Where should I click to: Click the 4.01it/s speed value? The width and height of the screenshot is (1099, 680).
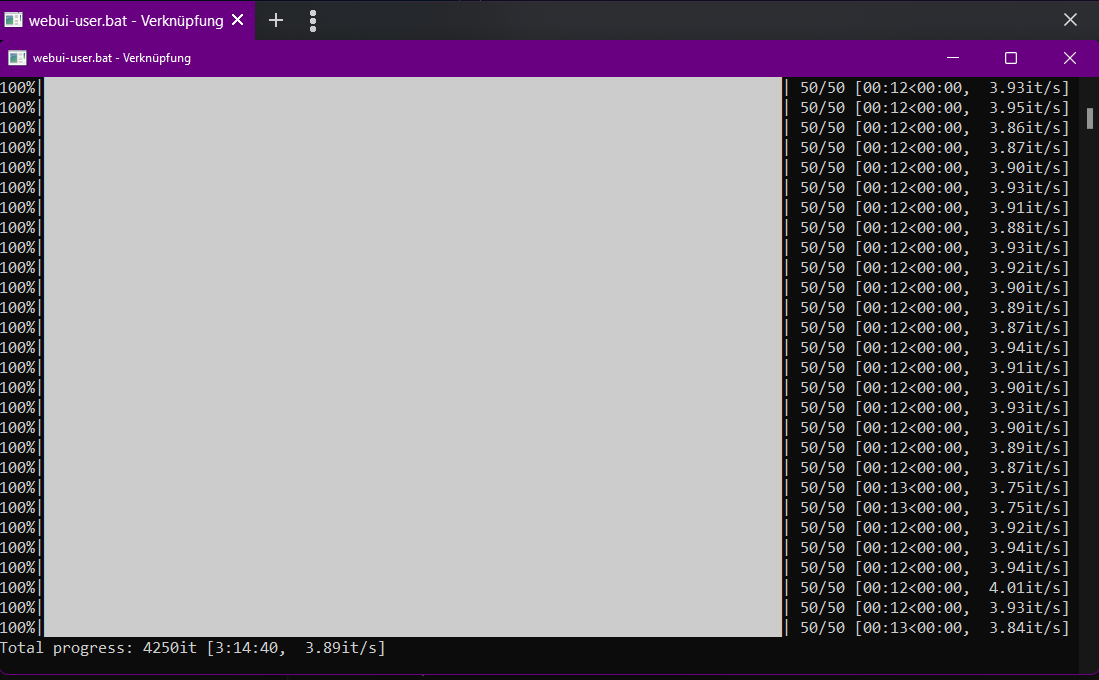1029,588
